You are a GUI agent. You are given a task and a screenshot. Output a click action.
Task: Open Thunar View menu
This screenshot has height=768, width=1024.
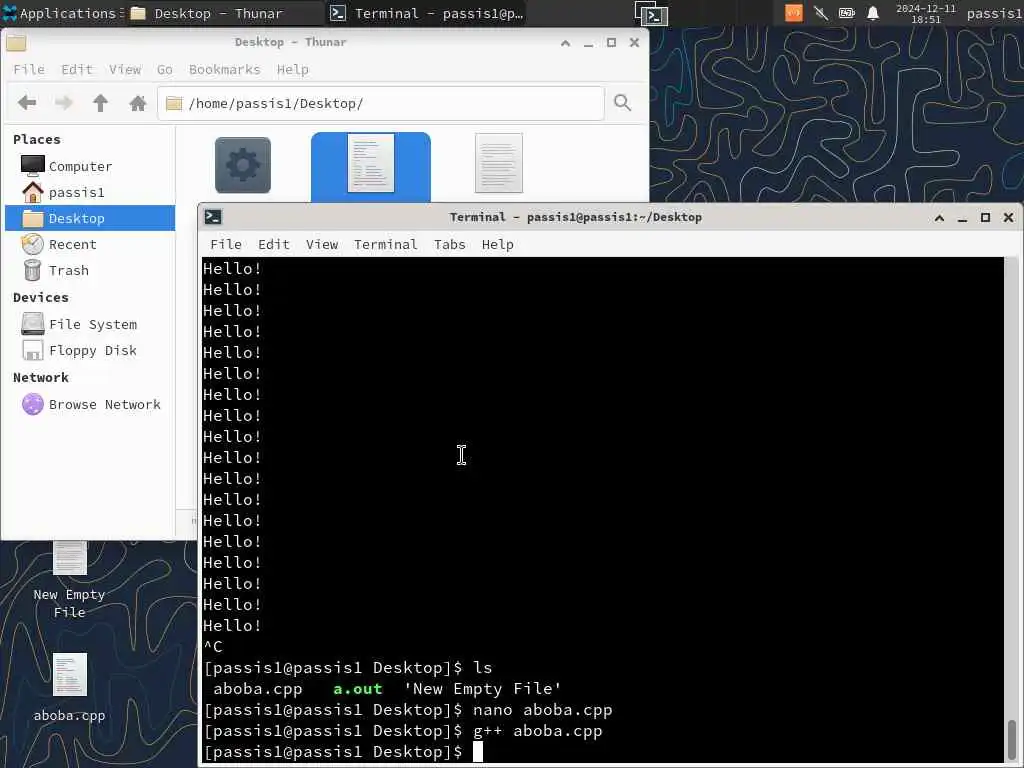(x=125, y=69)
